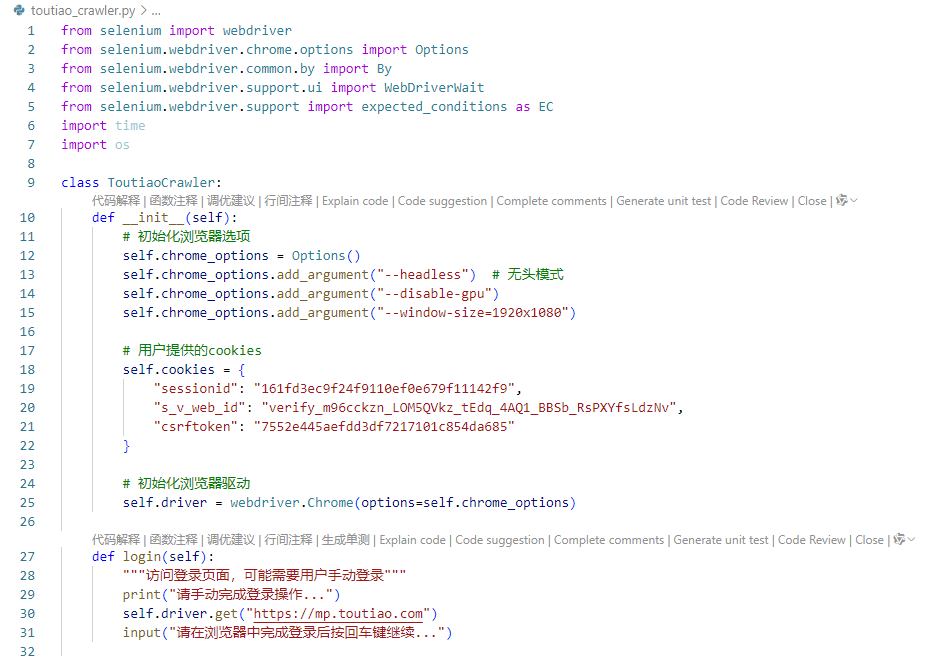The width and height of the screenshot is (939, 656).
Task: Click 'Options()' on line 12
Action: [326, 256]
